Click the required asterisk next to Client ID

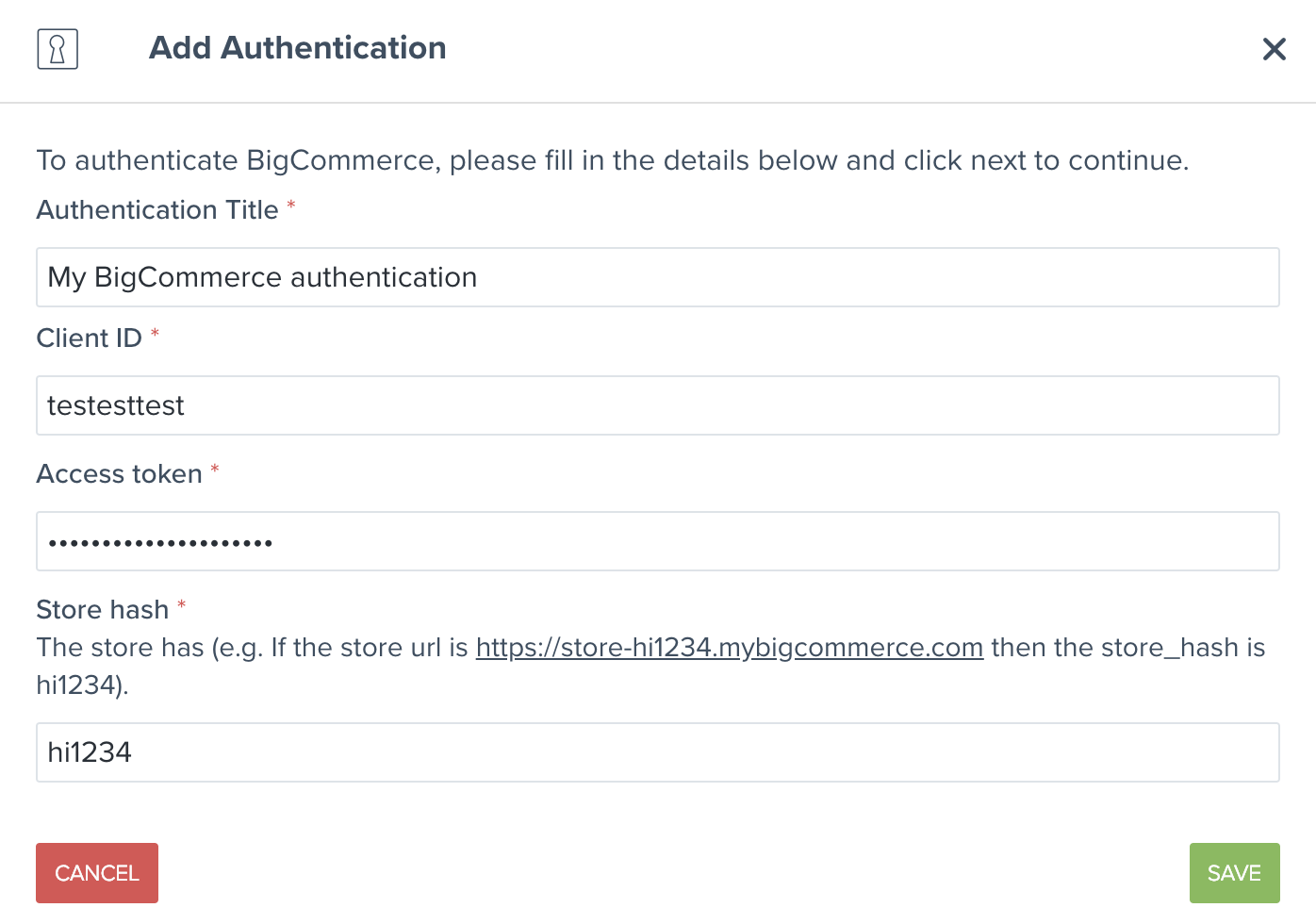point(155,336)
